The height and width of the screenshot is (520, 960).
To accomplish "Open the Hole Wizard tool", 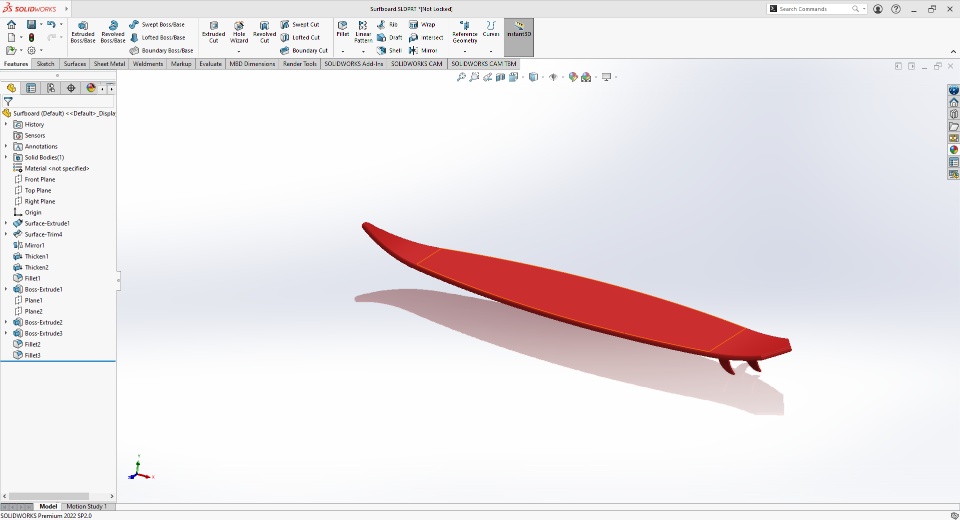I will pyautogui.click(x=239, y=32).
